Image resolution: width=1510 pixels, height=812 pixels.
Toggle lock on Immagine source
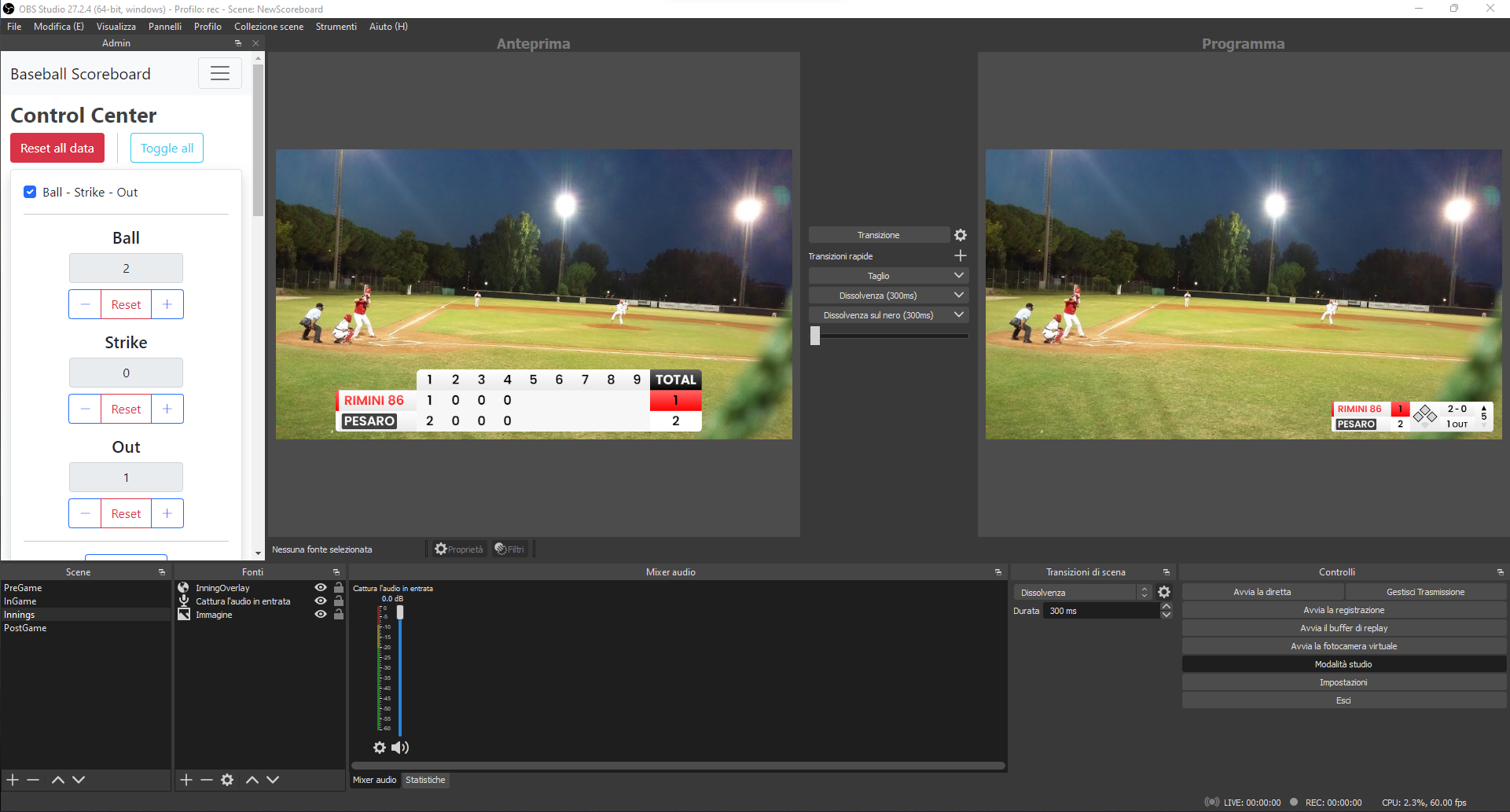[339, 615]
